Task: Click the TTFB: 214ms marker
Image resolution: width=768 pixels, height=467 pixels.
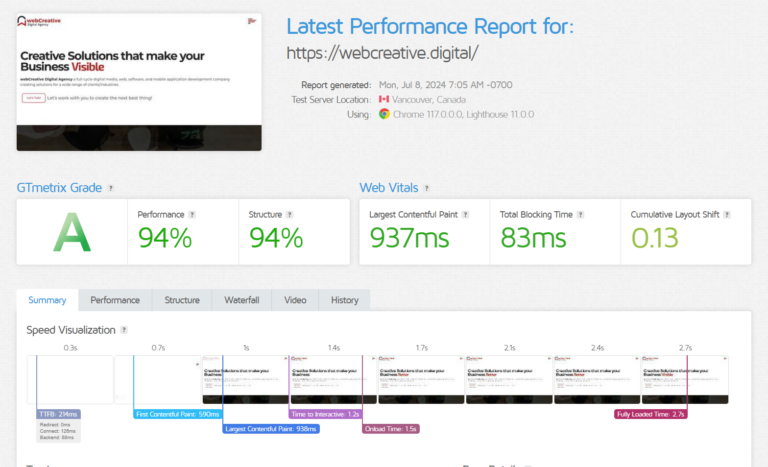Action: [56, 413]
